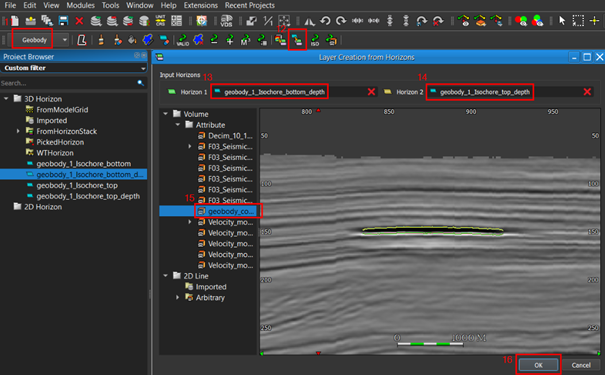The height and width of the screenshot is (375, 605).
Task: Click the search magnifier icon
Action: point(140,83)
